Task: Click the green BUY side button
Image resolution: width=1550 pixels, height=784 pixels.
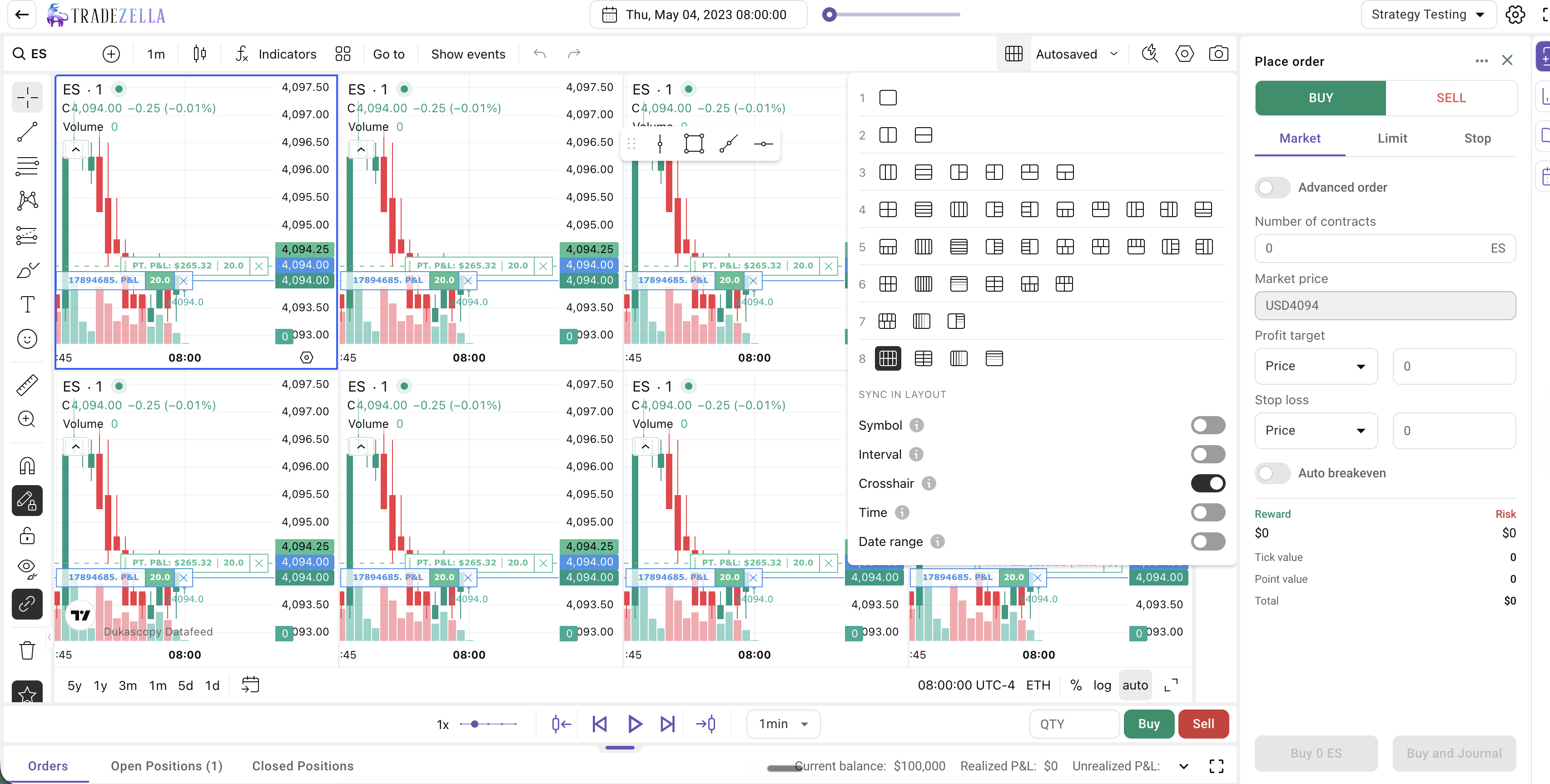Action: 1320,98
